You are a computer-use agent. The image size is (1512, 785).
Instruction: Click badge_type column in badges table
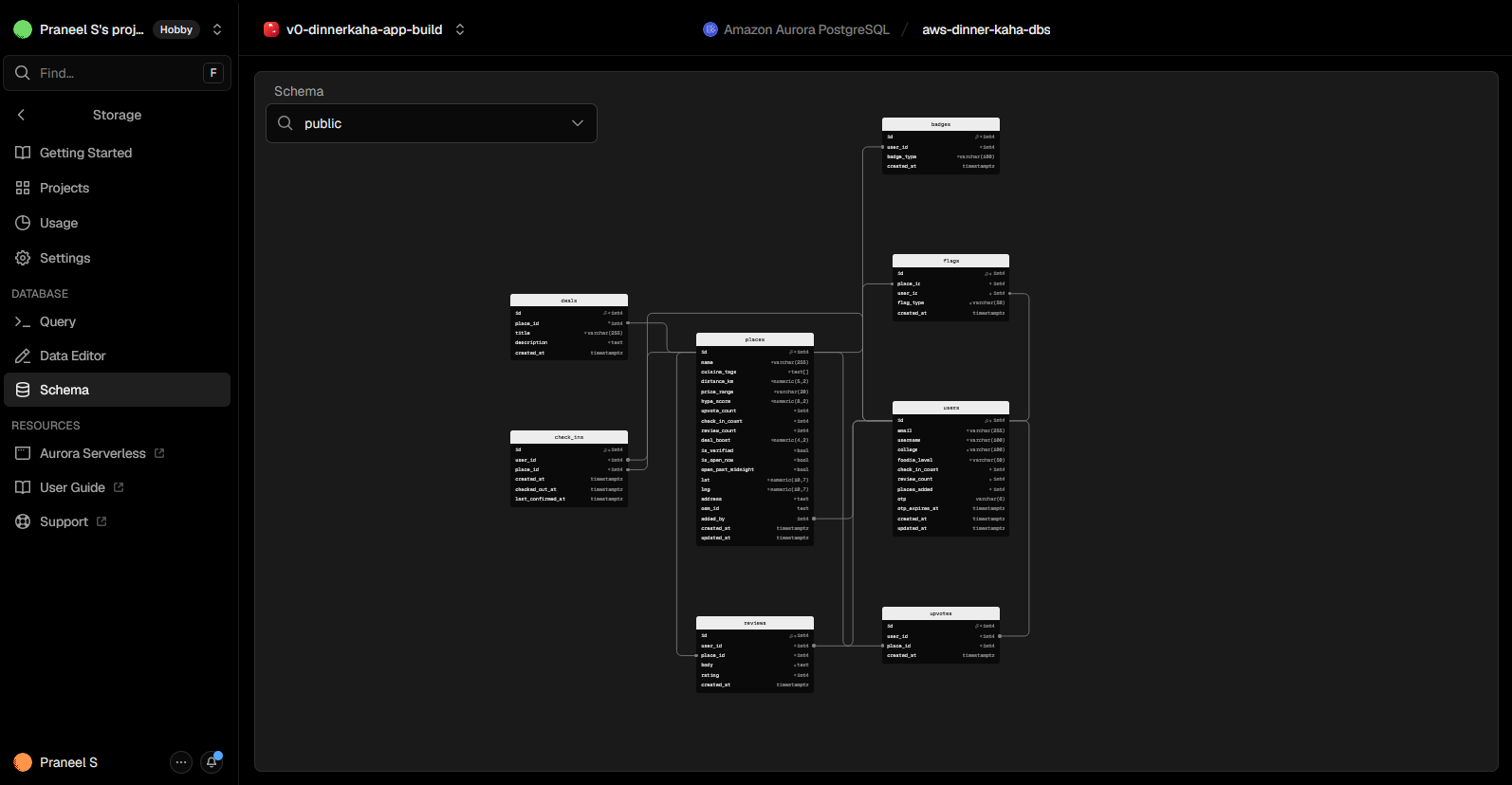coord(941,156)
